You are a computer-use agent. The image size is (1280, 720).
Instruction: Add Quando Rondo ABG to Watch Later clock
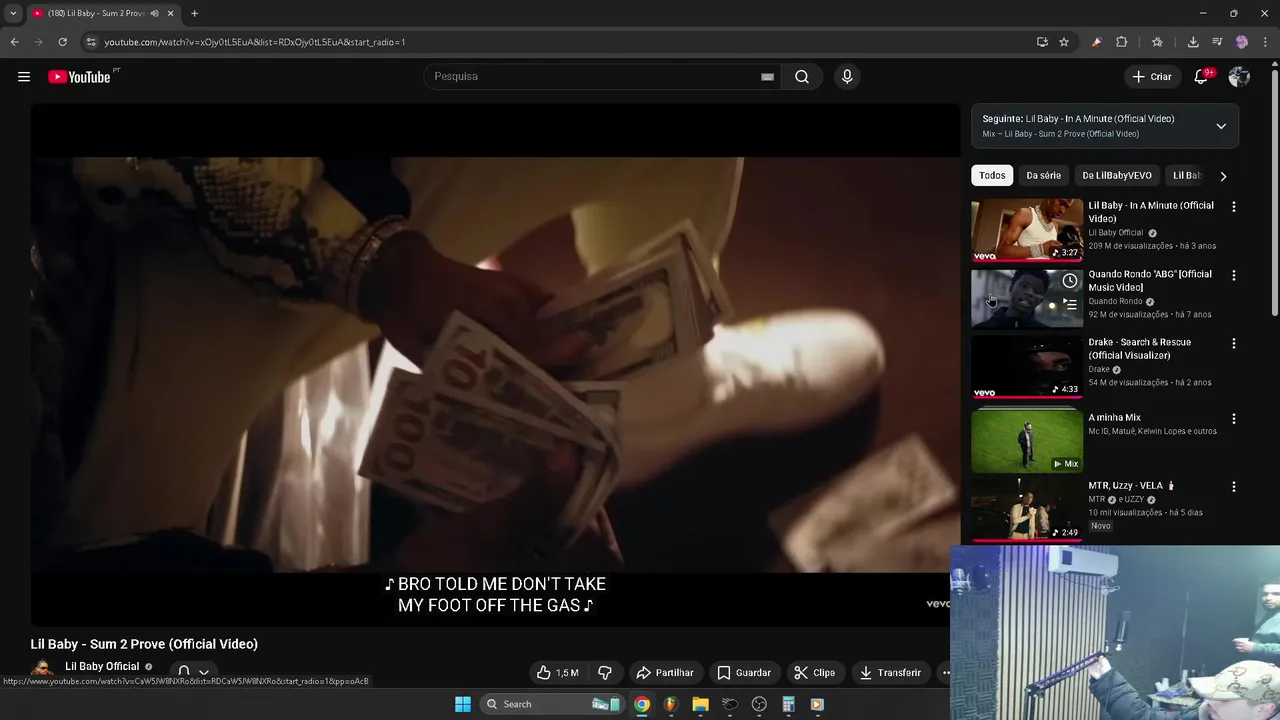(x=1070, y=281)
